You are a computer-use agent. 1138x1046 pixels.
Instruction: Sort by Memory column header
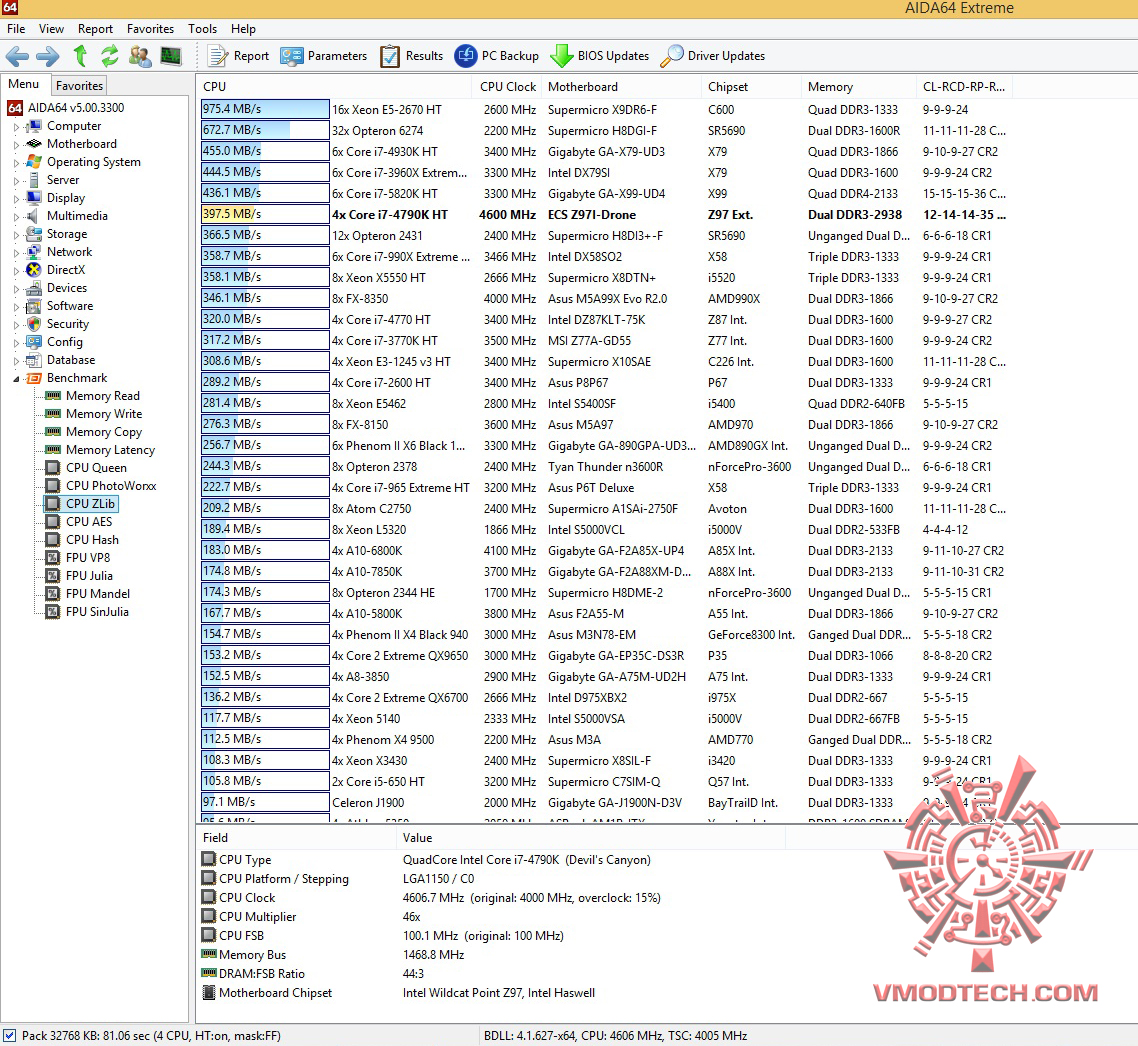[859, 86]
